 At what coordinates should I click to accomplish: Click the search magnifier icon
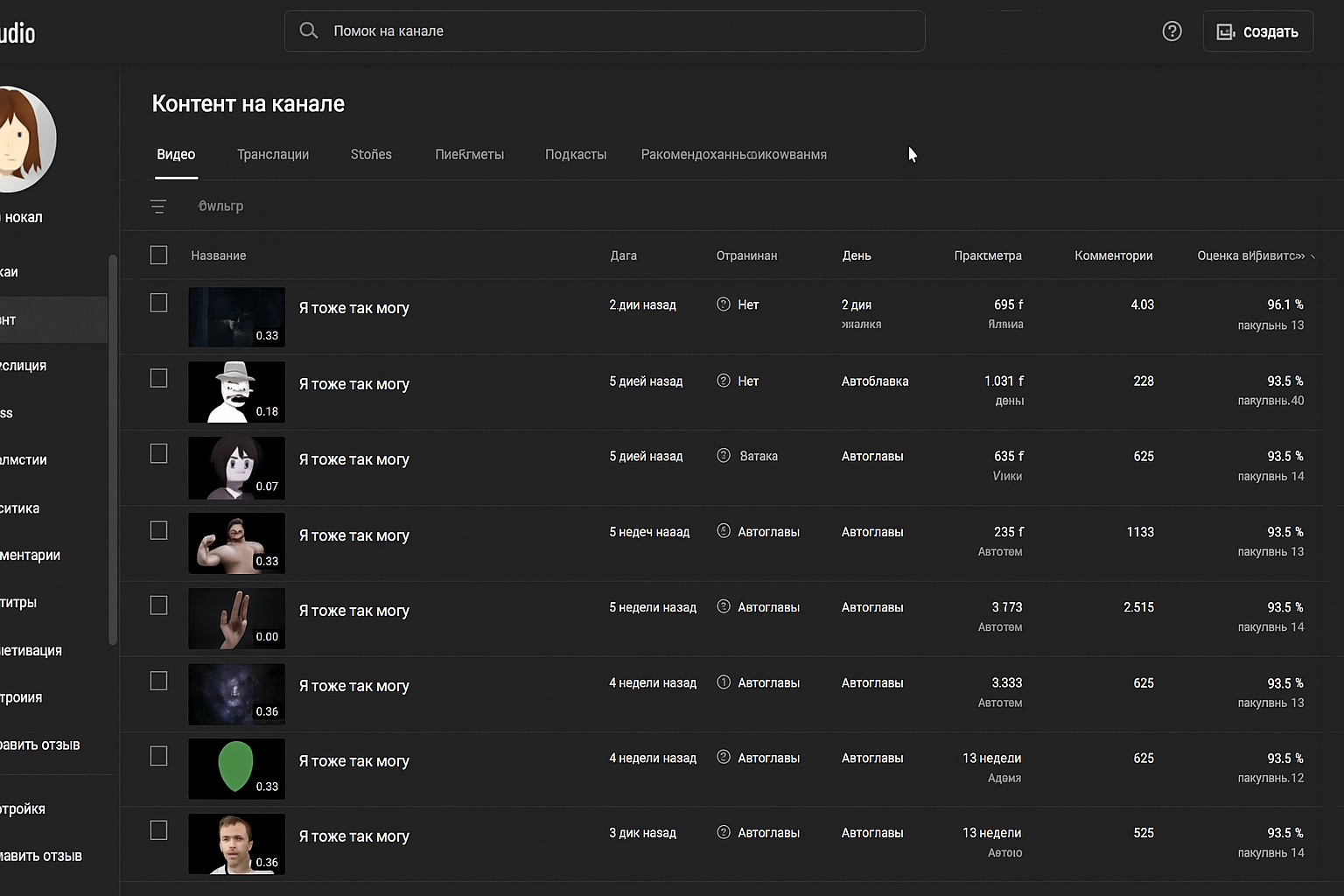(308, 31)
